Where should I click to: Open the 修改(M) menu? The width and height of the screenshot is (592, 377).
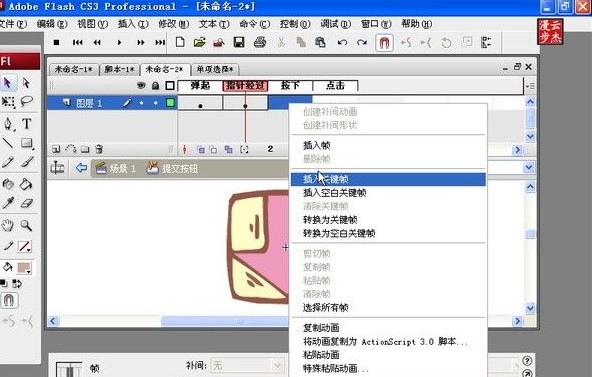[173, 24]
